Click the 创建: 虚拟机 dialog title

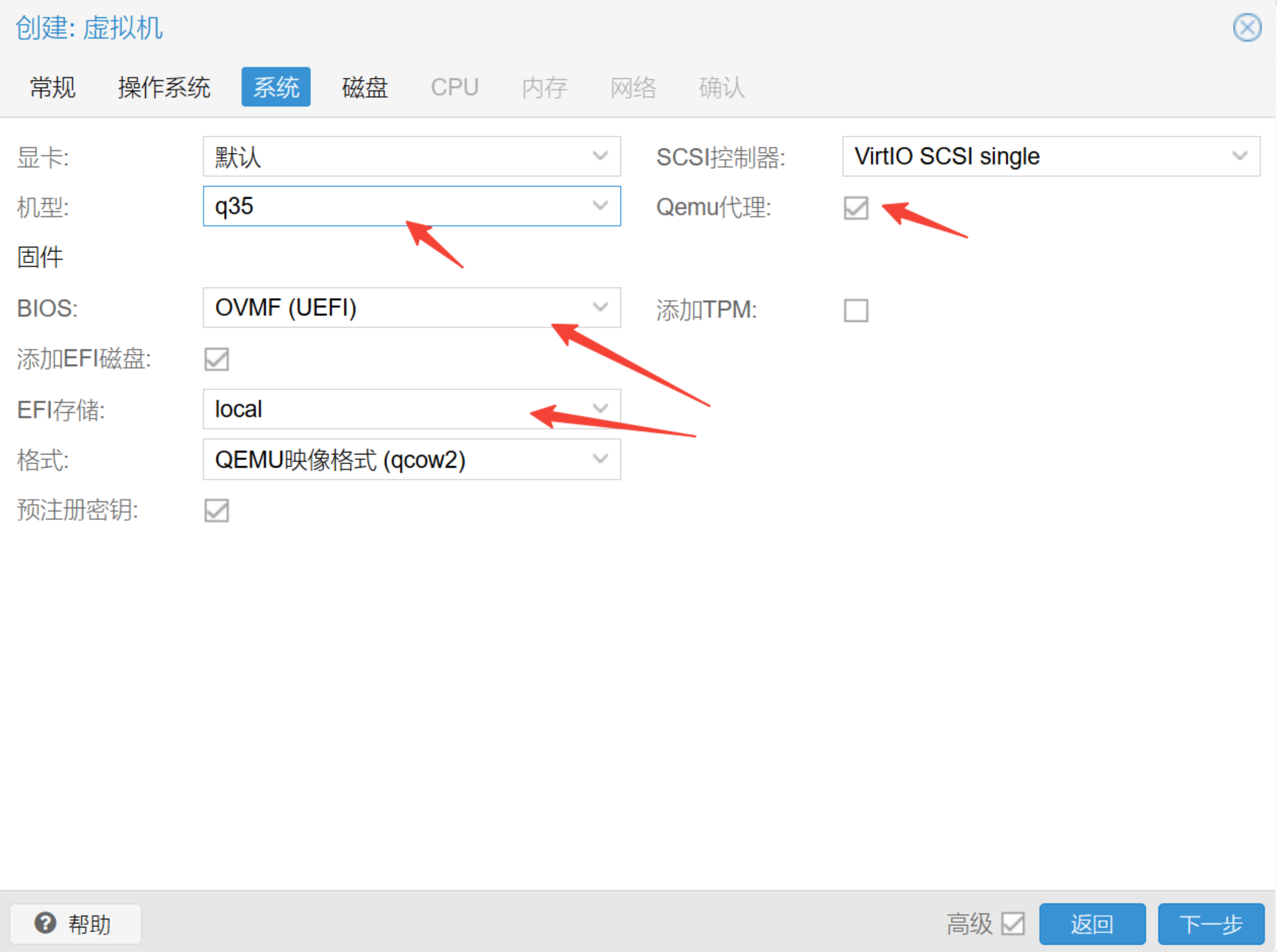click(89, 28)
